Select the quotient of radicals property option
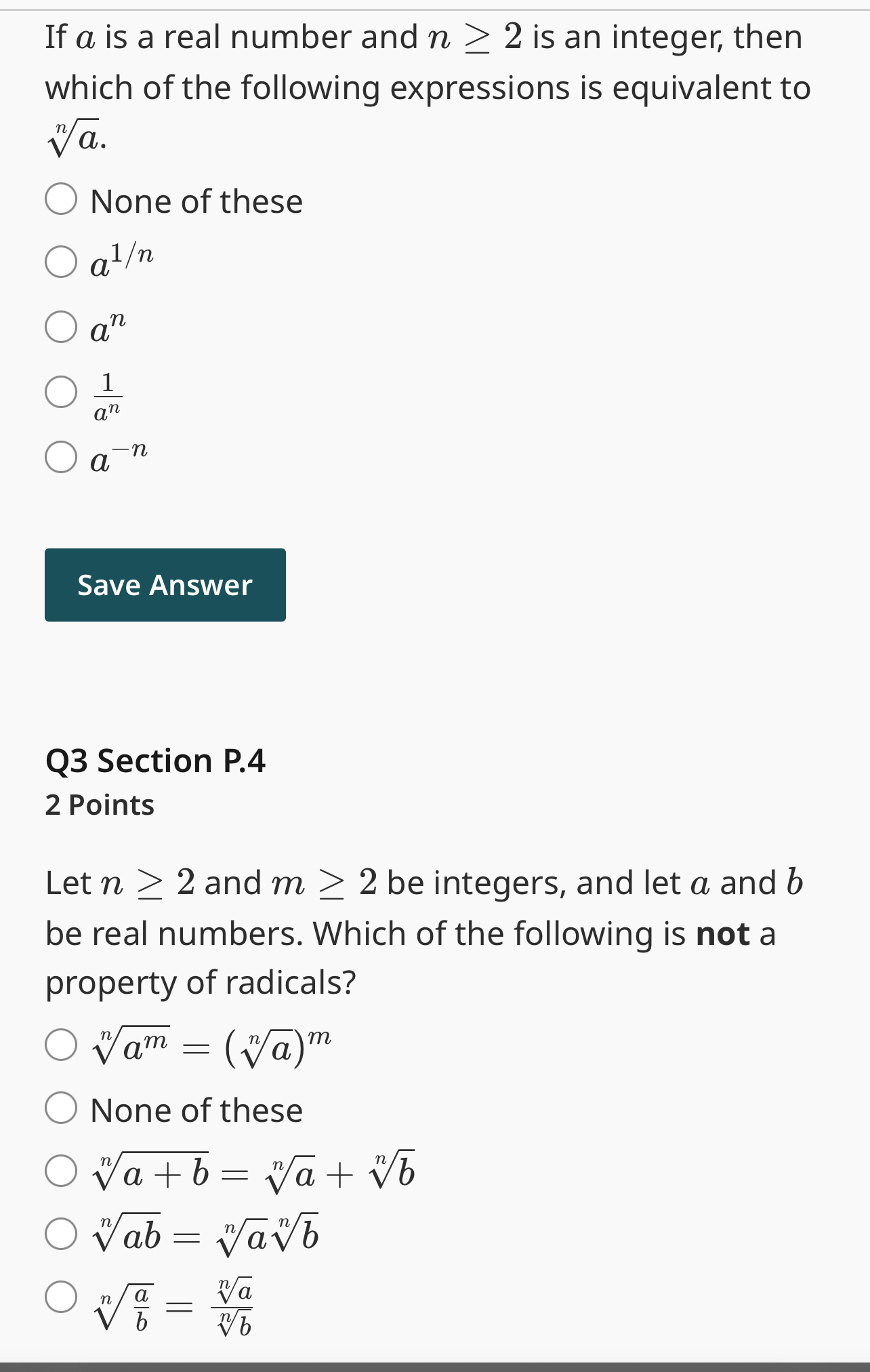The height and width of the screenshot is (1372, 870). pos(61,1298)
